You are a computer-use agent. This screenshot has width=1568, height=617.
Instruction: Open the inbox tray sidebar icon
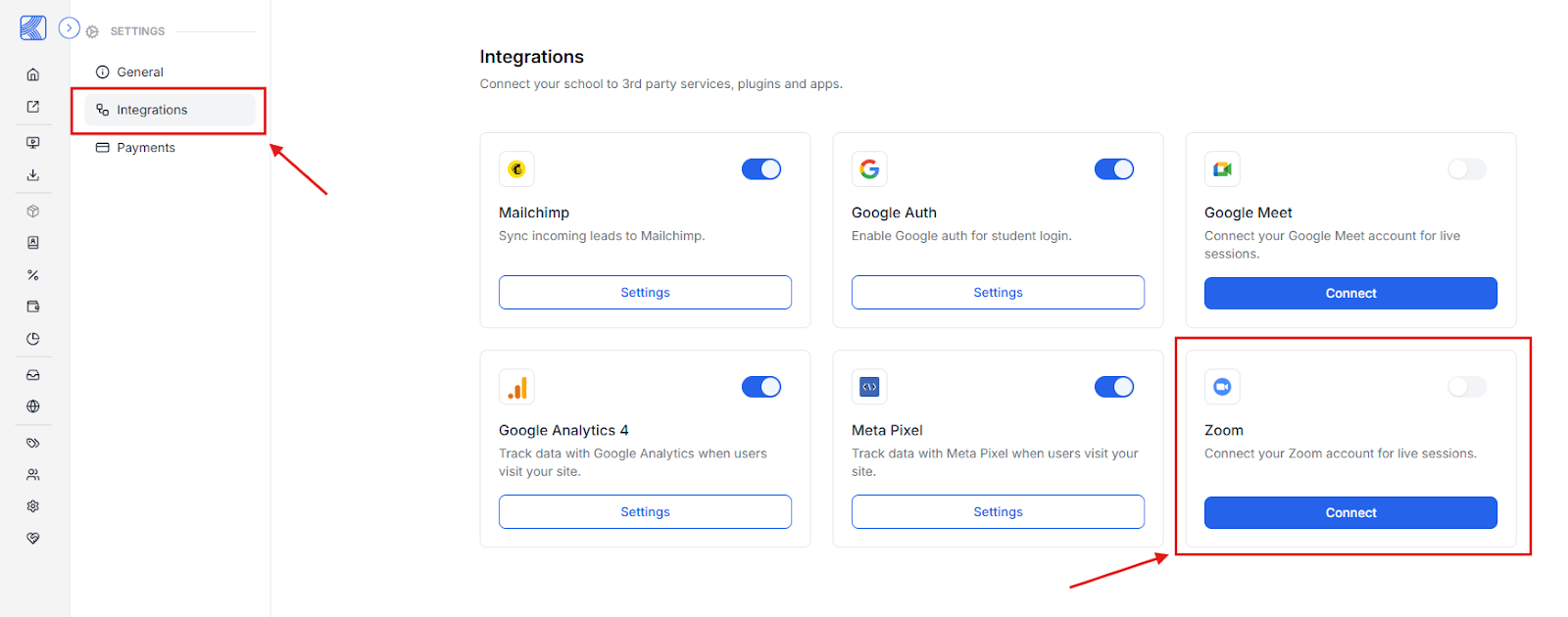(x=33, y=375)
